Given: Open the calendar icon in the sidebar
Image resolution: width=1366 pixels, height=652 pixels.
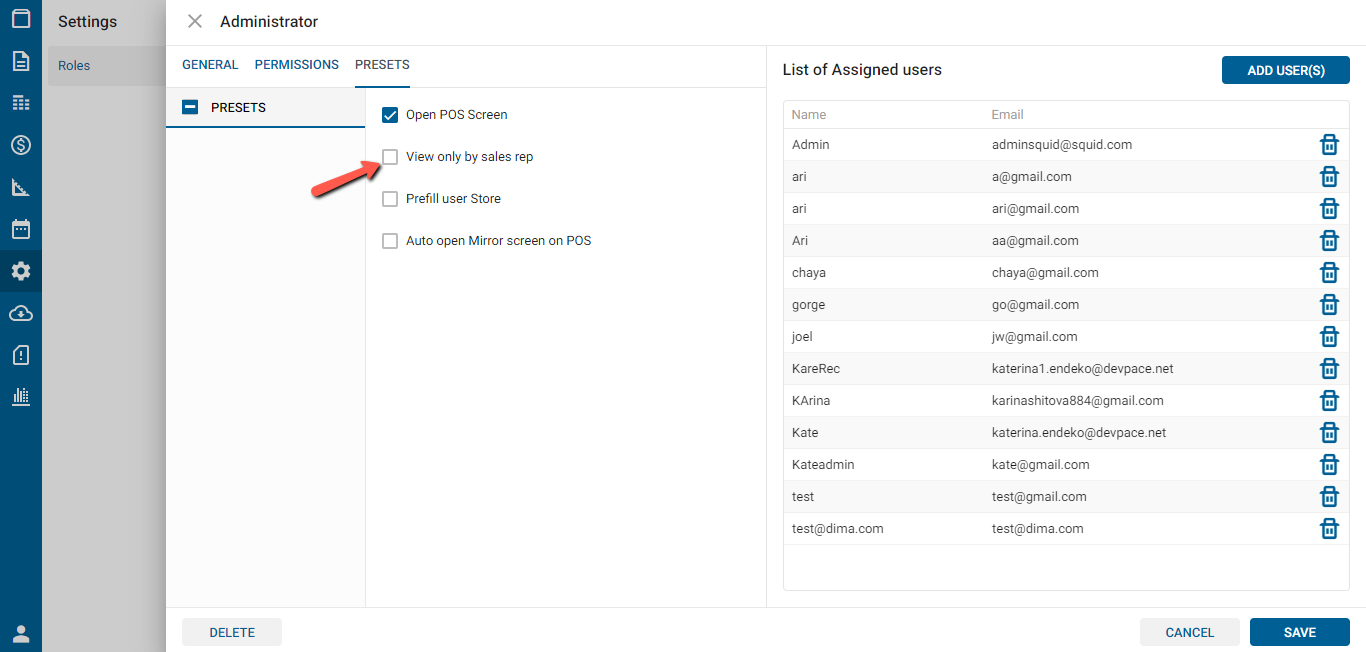Looking at the screenshot, I should pyautogui.click(x=21, y=229).
